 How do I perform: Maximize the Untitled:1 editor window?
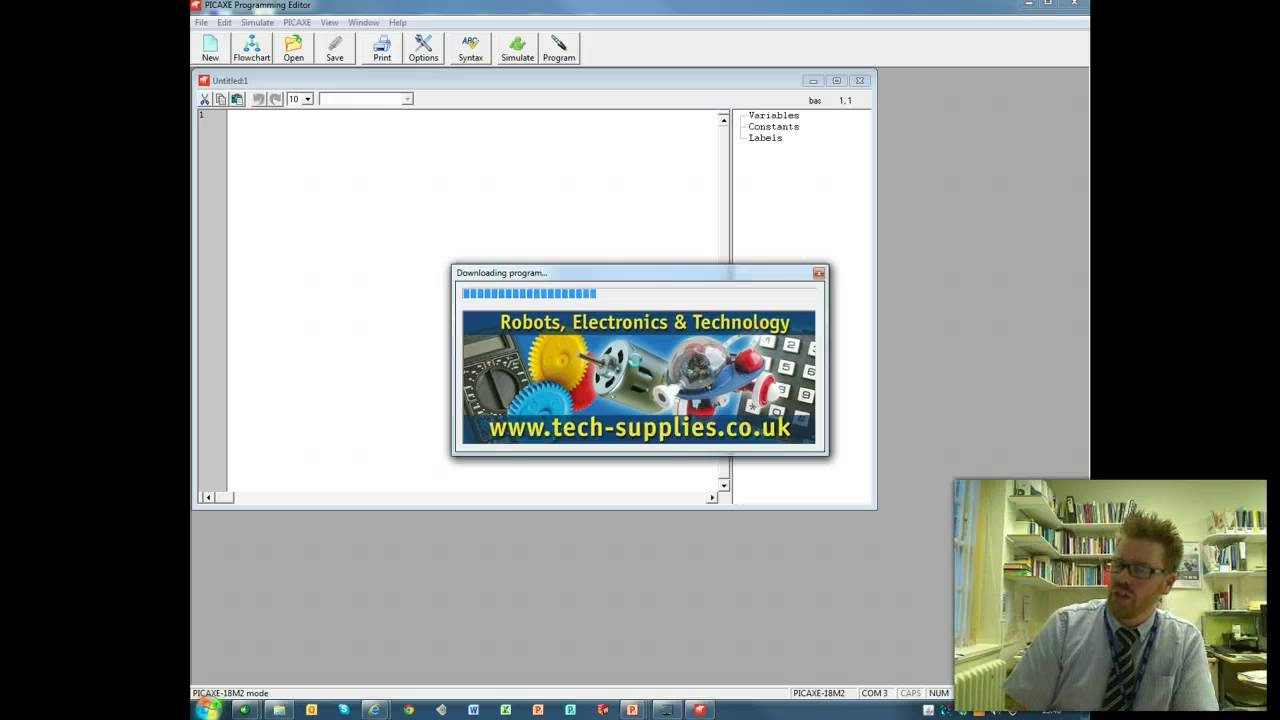click(836, 81)
